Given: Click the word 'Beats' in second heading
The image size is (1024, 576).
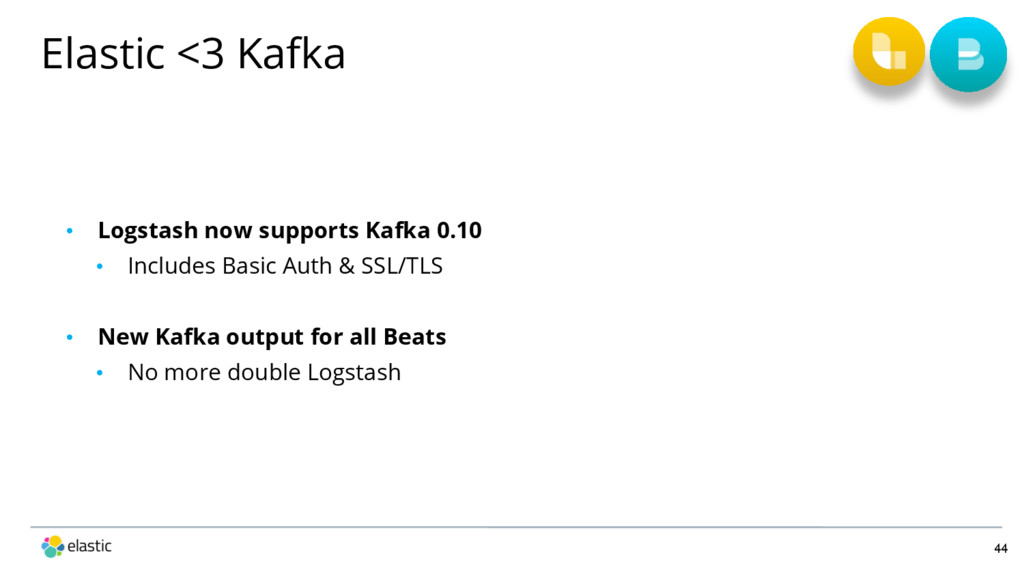Looking at the screenshot, I should coord(415,337).
